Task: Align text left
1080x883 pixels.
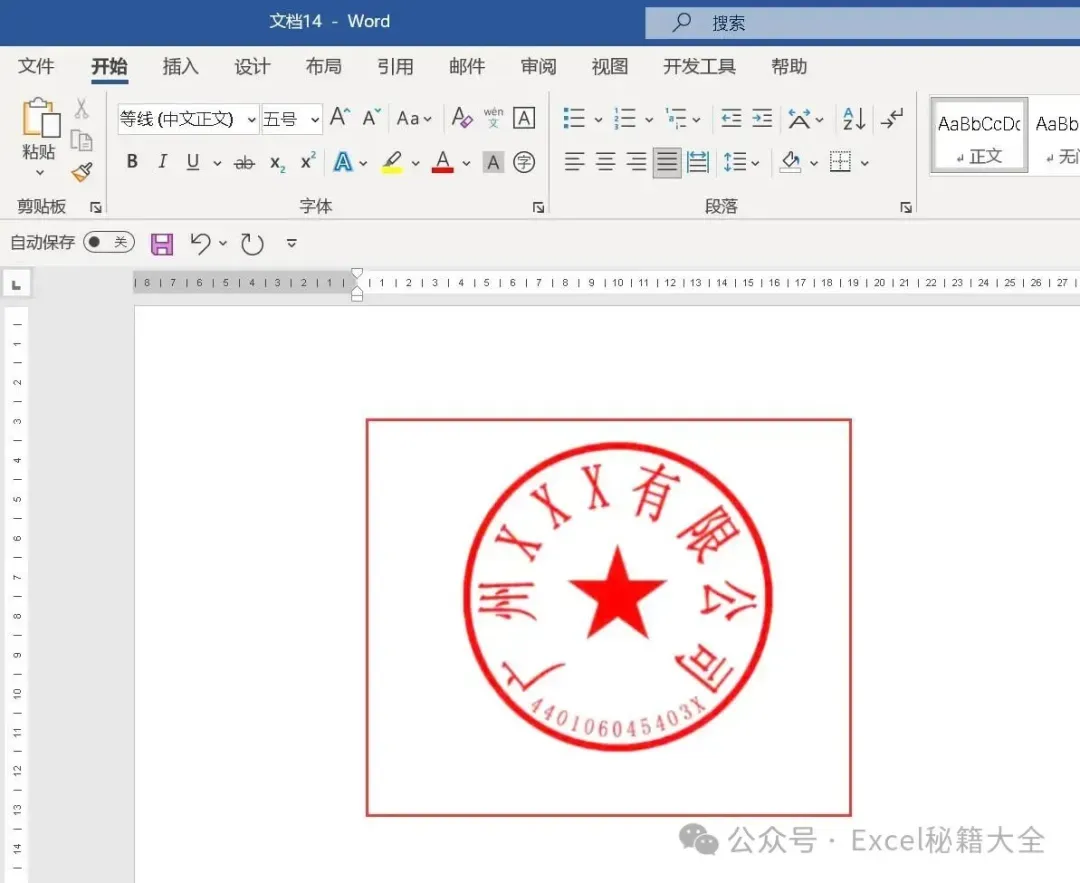Action: pos(574,163)
